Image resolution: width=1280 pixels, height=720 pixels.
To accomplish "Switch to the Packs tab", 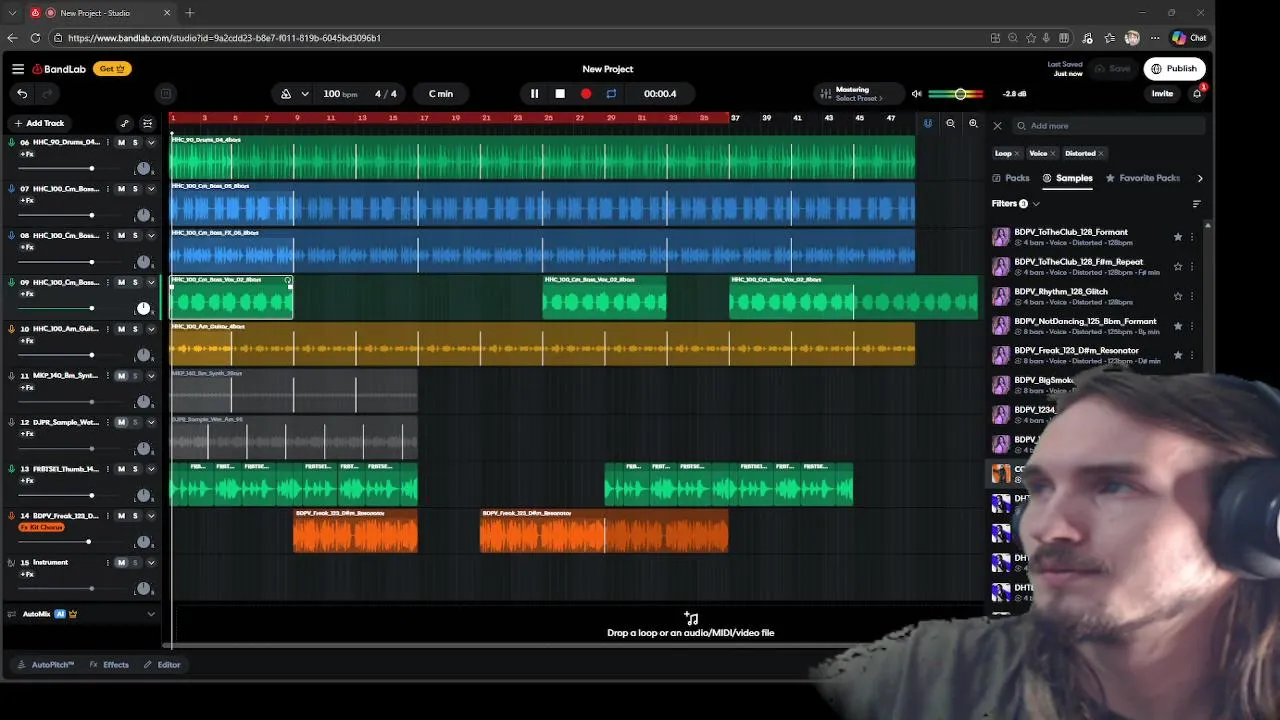I will pyautogui.click(x=1011, y=178).
